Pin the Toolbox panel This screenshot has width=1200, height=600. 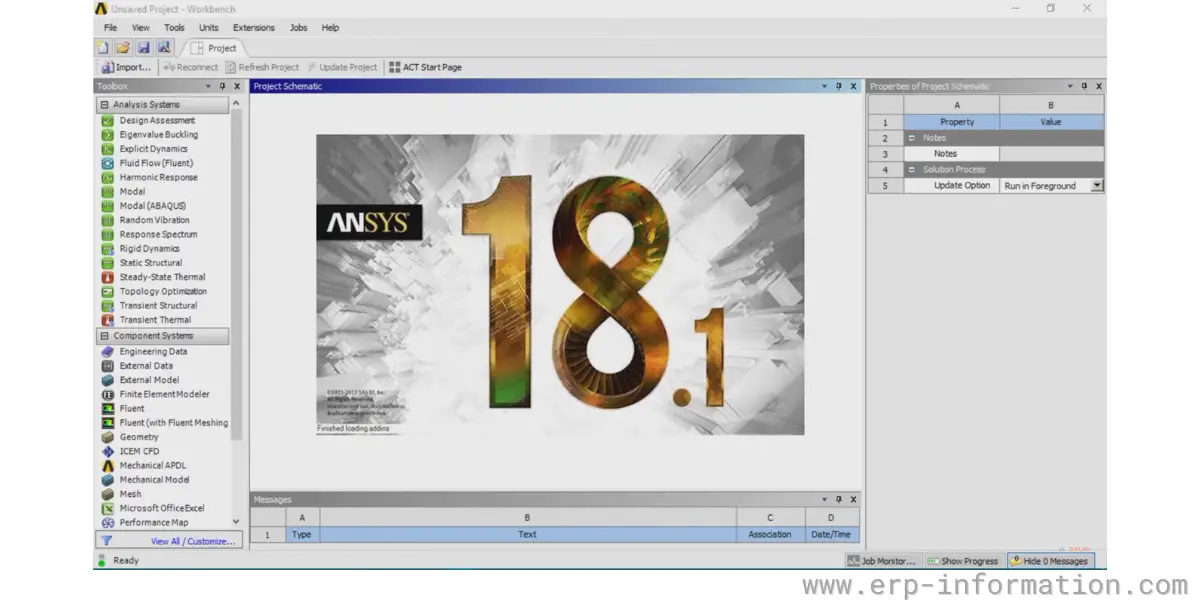[222, 86]
